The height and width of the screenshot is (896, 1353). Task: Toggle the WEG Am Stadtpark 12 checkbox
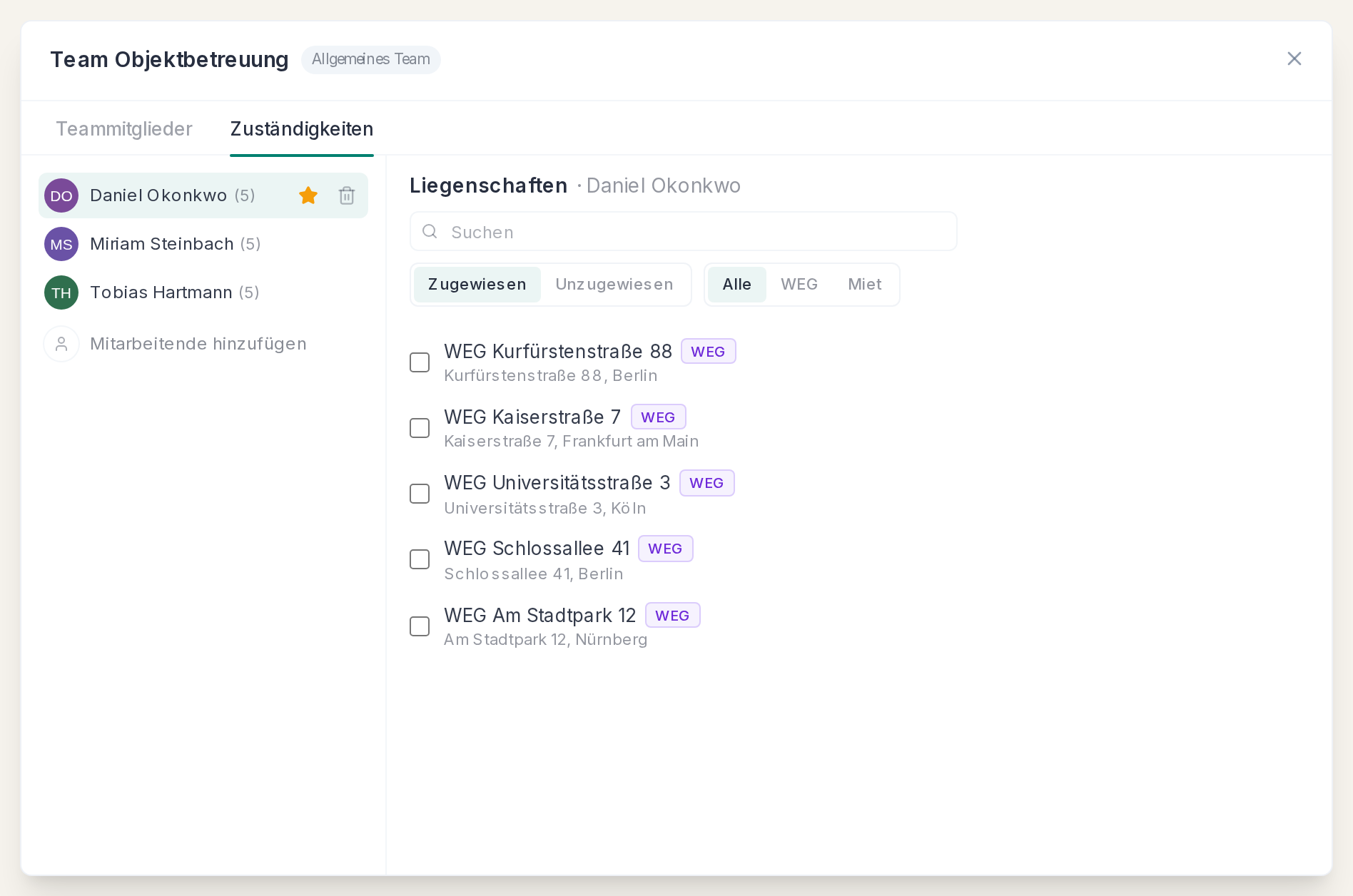click(x=420, y=626)
